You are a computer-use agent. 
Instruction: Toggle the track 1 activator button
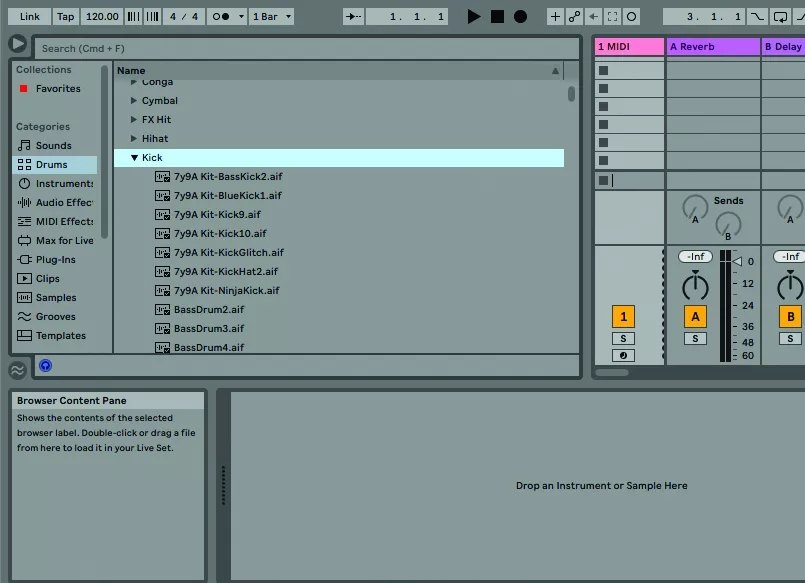[x=623, y=317]
